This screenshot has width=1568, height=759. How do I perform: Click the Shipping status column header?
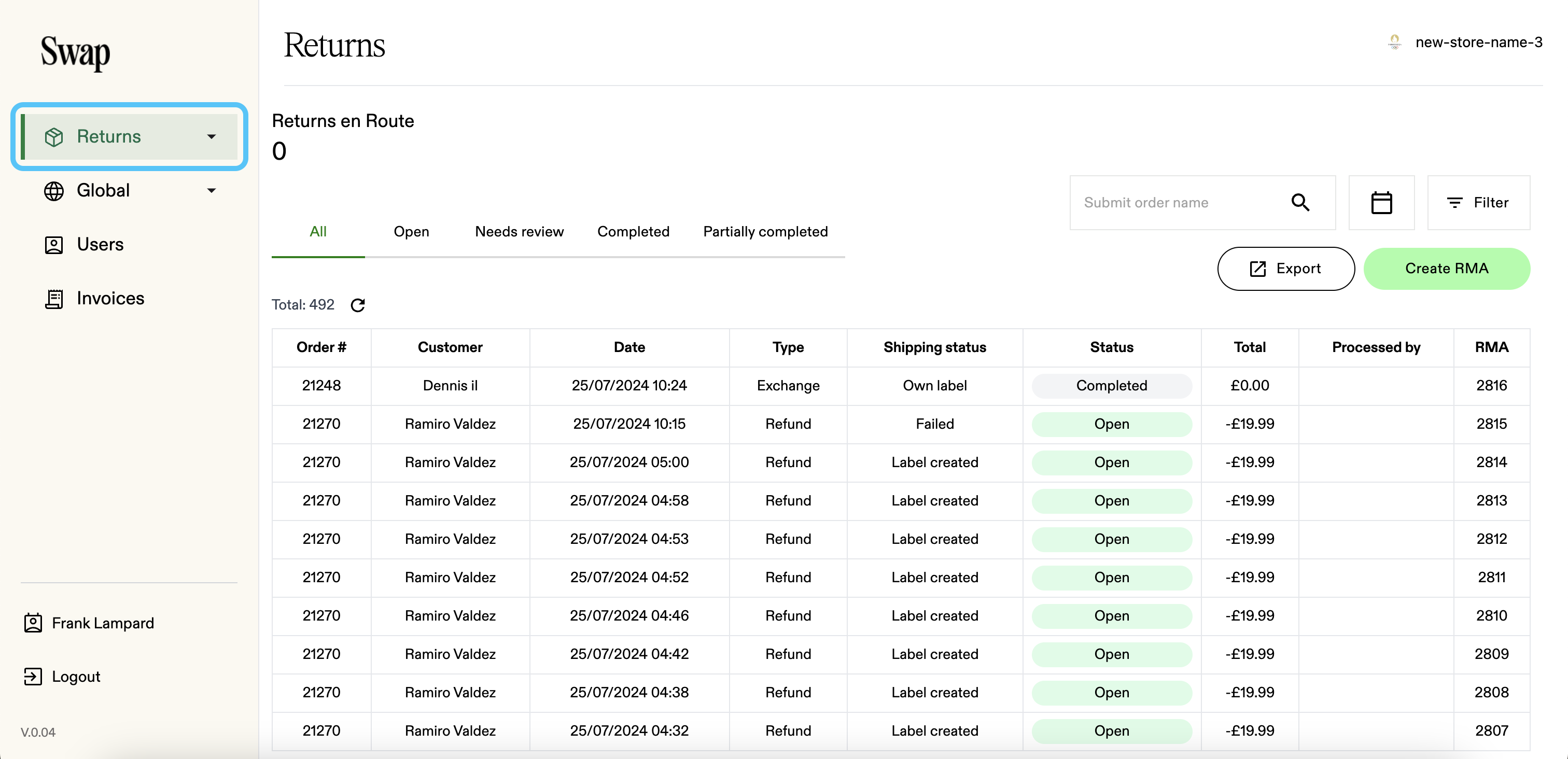tap(934, 347)
